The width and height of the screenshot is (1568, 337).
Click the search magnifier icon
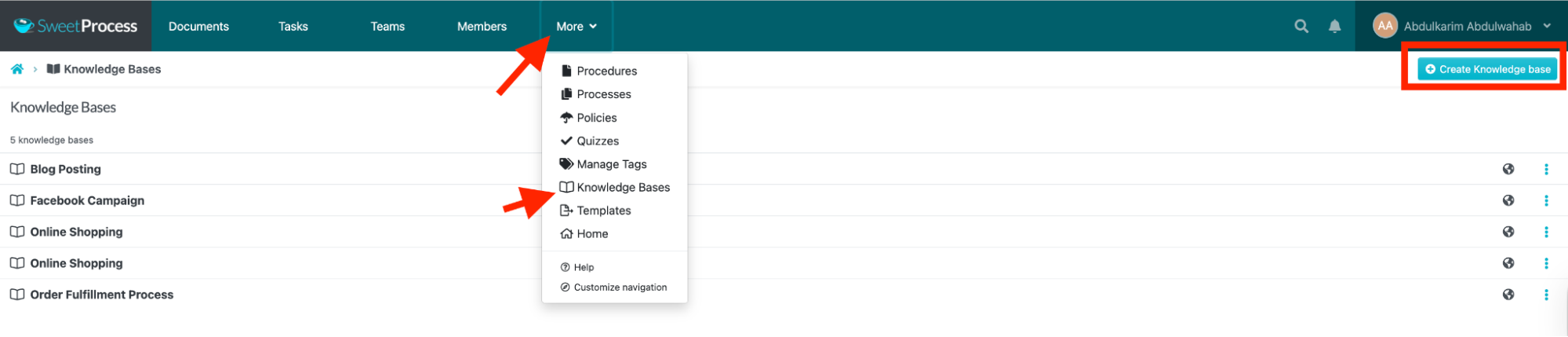pyautogui.click(x=1301, y=26)
